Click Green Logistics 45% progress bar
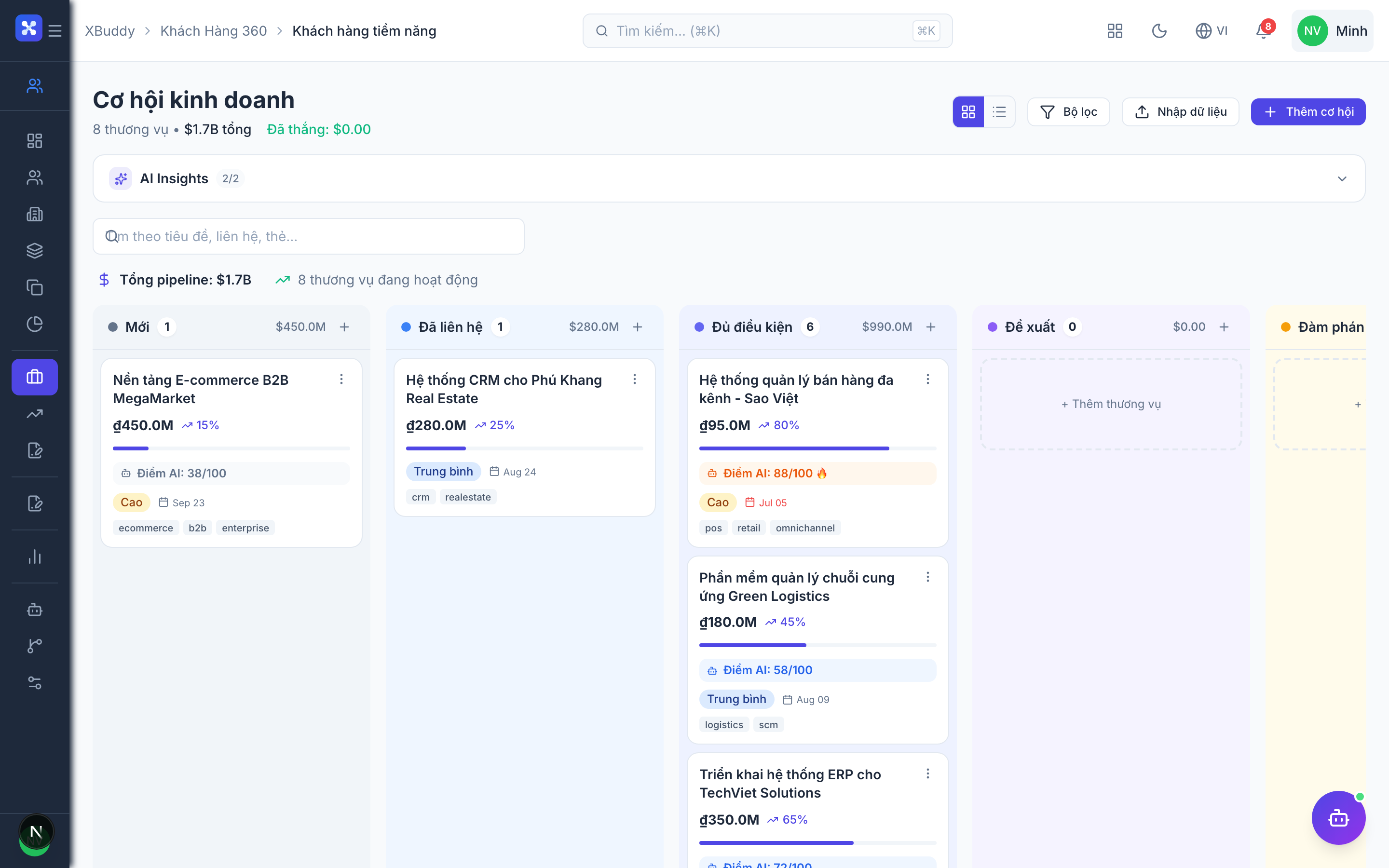The image size is (1389, 868). pyautogui.click(x=817, y=645)
